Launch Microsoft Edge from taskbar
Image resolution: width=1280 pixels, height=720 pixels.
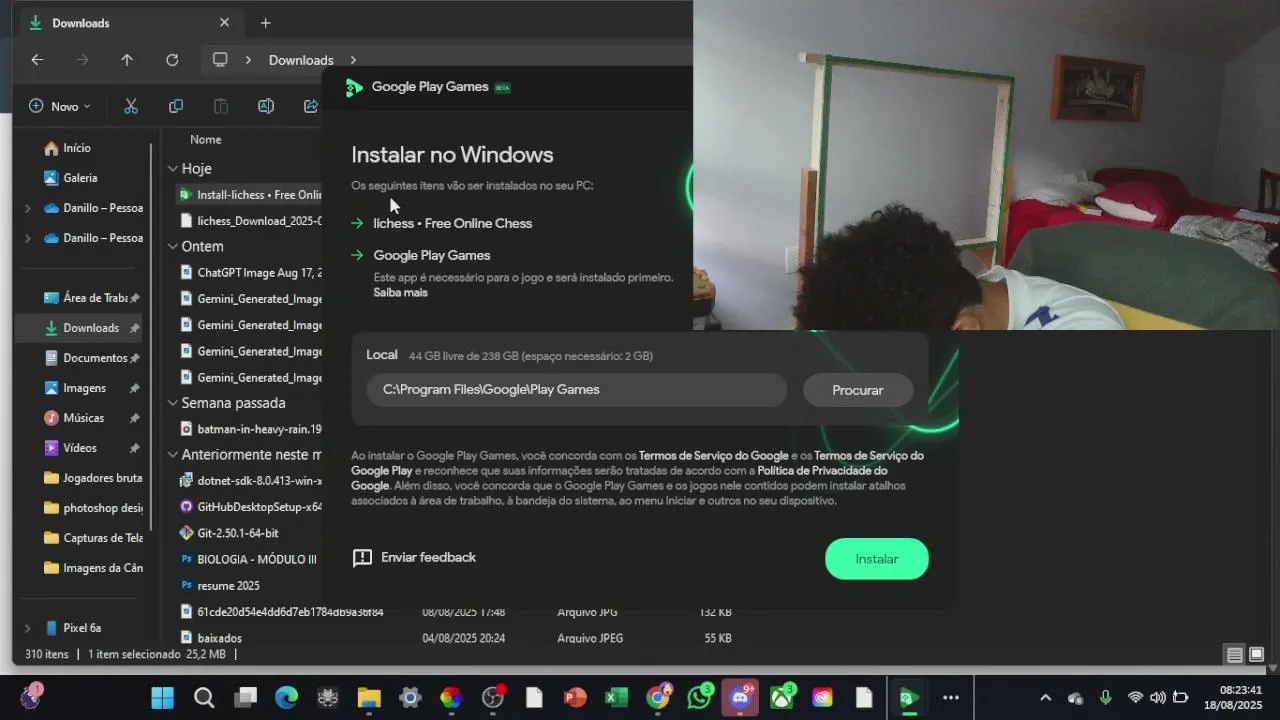(x=286, y=697)
